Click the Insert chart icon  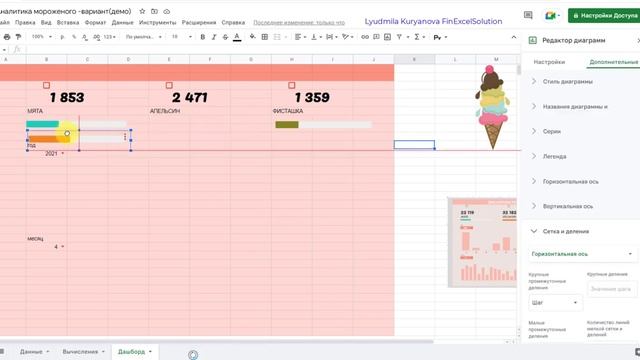[388, 37]
